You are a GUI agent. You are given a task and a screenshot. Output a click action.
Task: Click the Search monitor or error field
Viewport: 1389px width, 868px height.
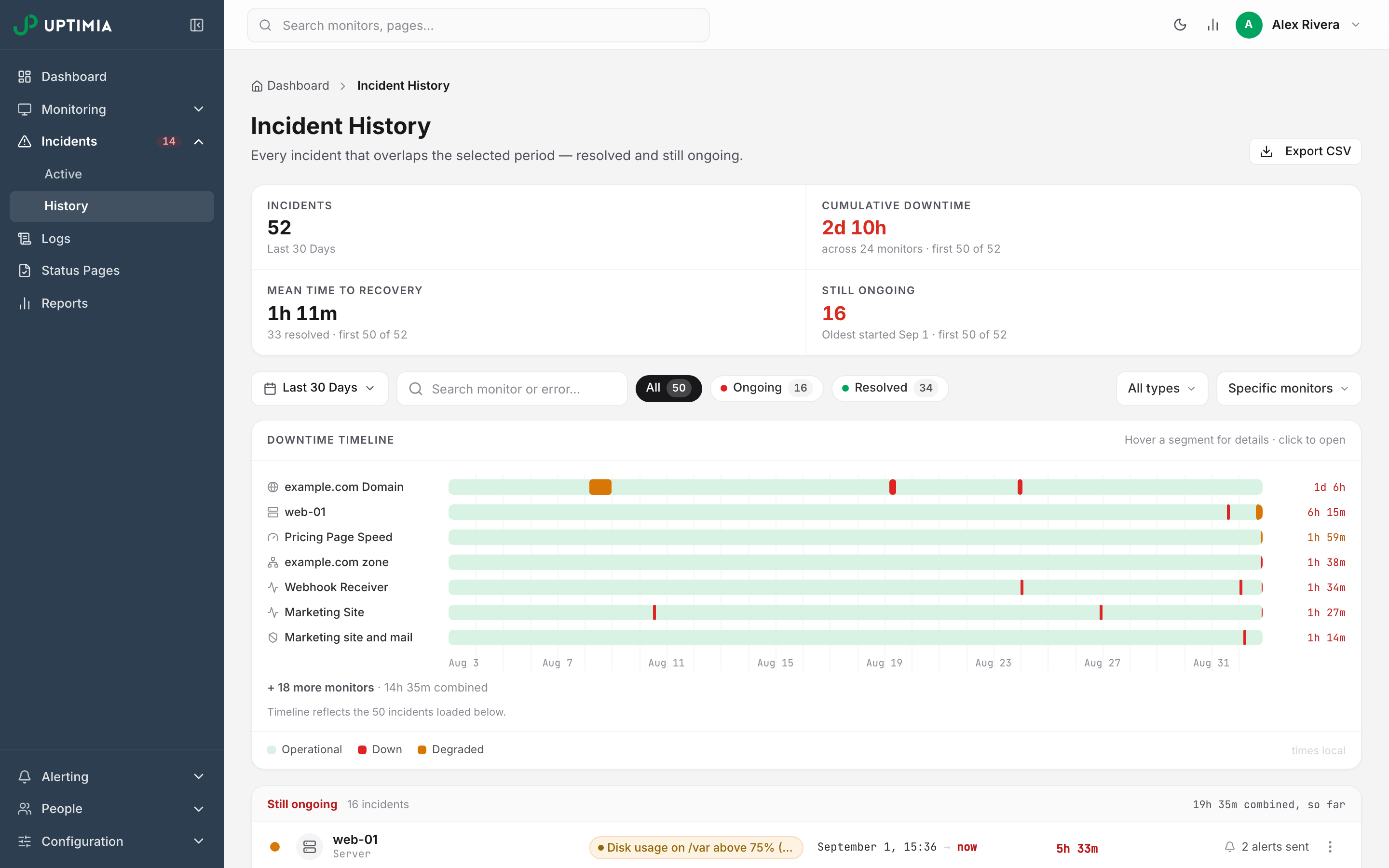point(512,389)
